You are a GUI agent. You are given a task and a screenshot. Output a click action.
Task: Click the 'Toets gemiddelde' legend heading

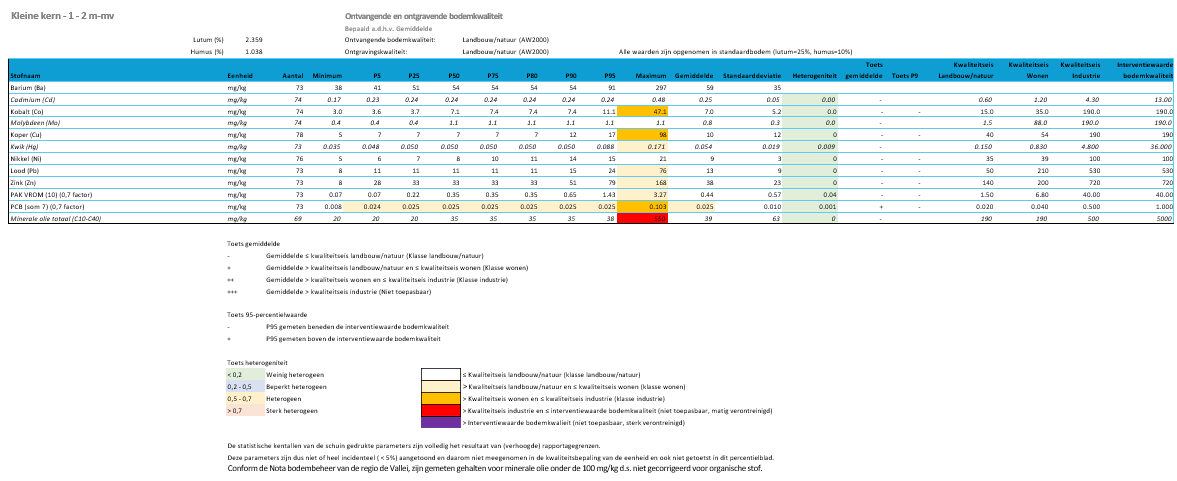[252, 243]
